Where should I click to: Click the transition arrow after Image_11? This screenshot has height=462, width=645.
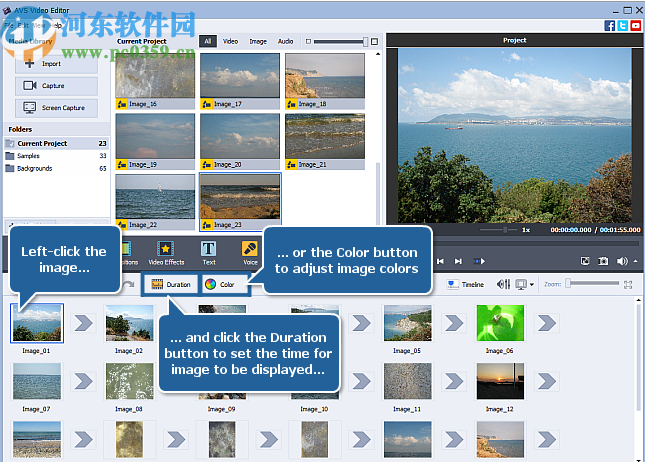click(x=454, y=381)
